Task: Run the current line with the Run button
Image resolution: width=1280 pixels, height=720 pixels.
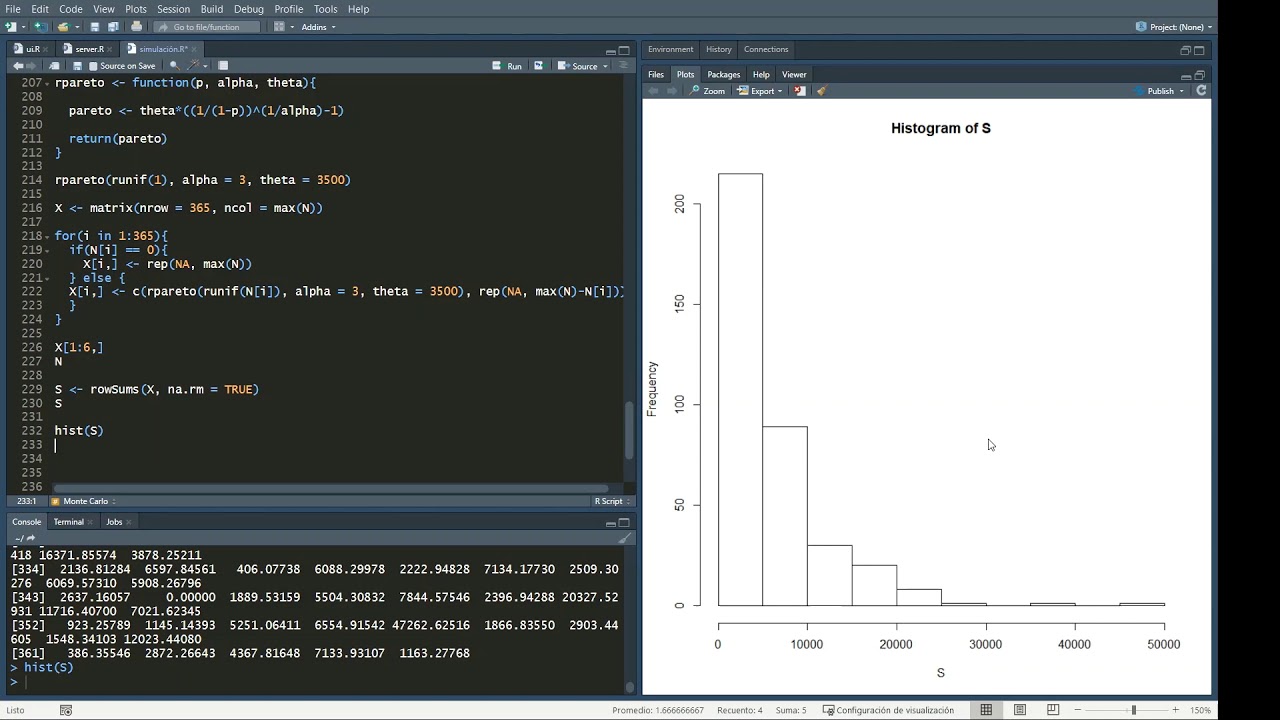Action: (x=507, y=66)
